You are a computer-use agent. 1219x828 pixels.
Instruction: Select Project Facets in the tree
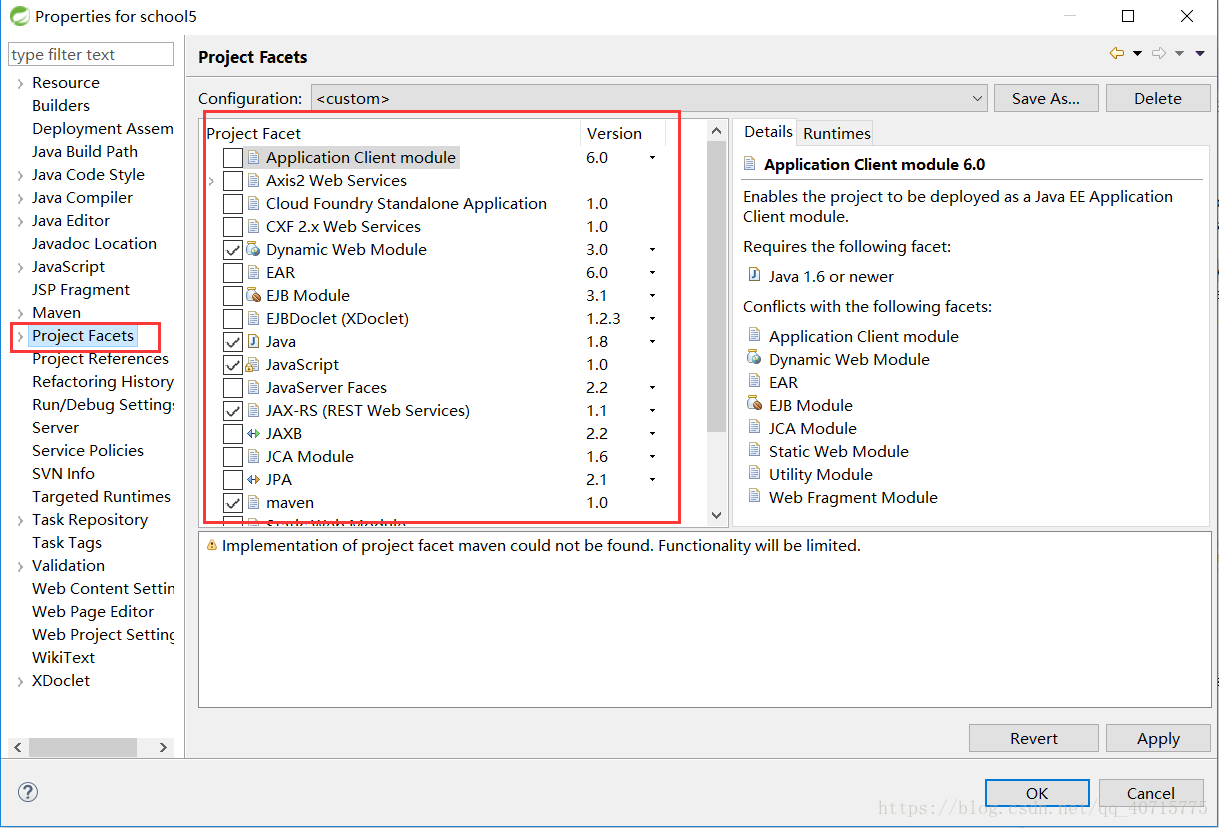pos(83,336)
